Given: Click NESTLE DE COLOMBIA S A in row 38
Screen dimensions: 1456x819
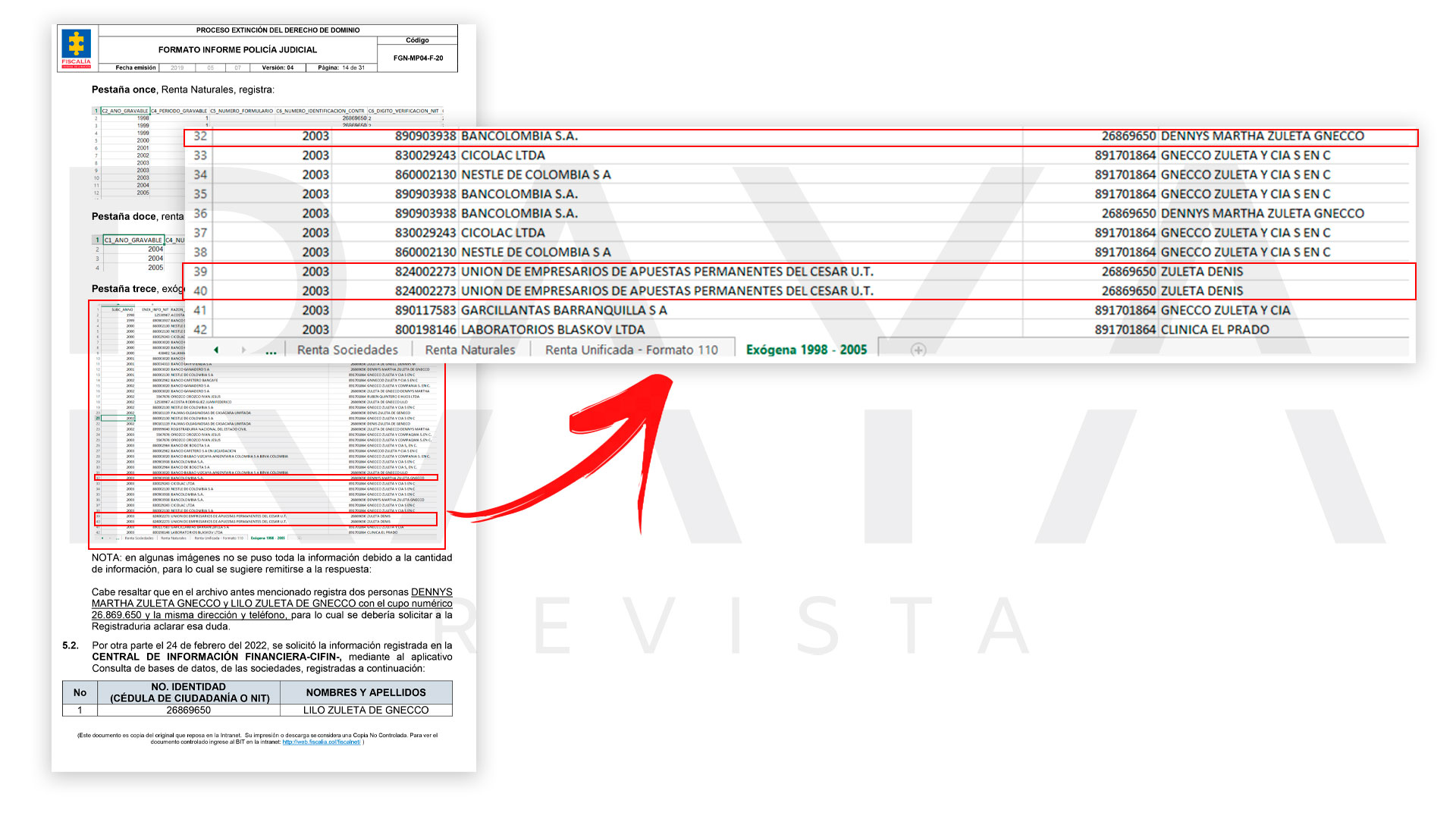Looking at the screenshot, I should click(x=535, y=252).
